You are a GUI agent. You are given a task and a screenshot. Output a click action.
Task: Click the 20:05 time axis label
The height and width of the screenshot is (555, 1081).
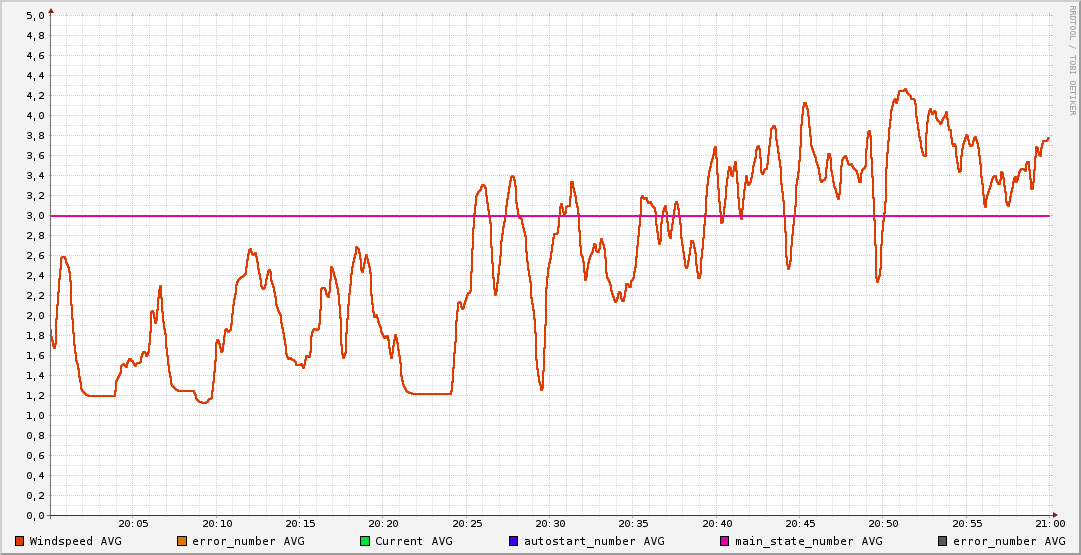[134, 524]
